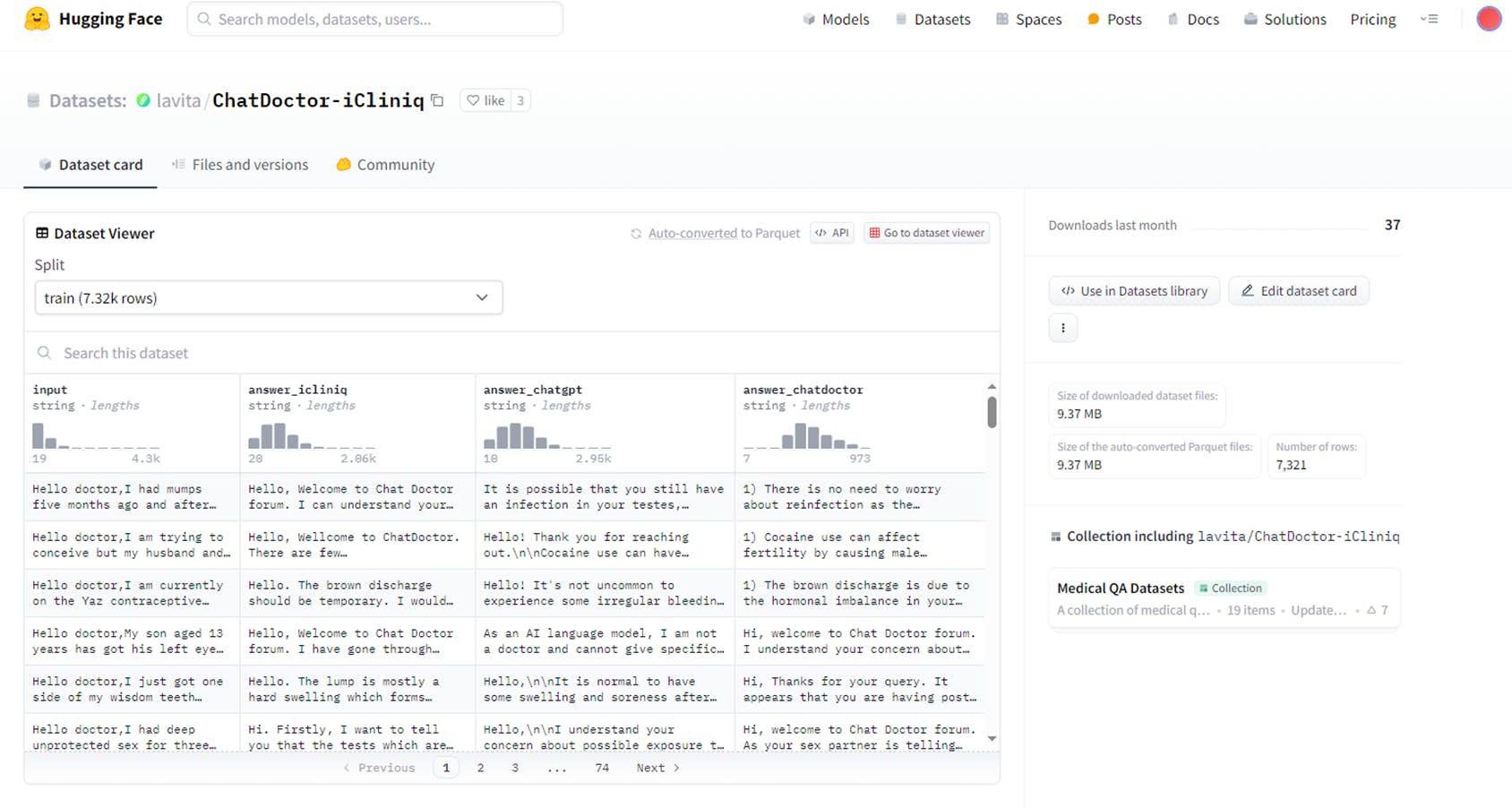Click the answer_icliniq column header
Image resolution: width=1512 pixels, height=808 pixels.
point(297,390)
